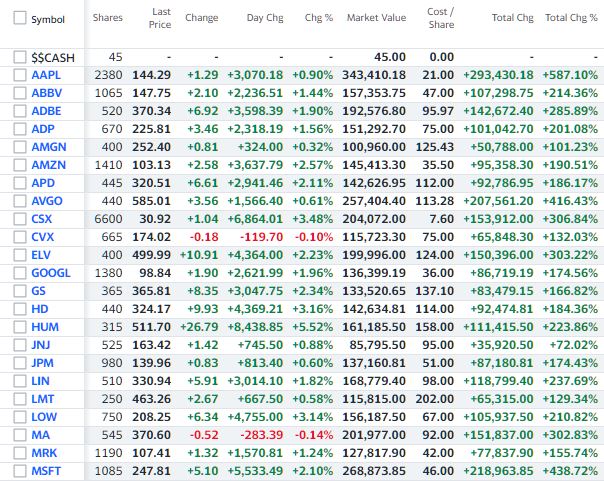Image resolution: width=604 pixels, height=481 pixels.
Task: Click the MA ticker symbol
Action: pyautogui.click(x=40, y=435)
